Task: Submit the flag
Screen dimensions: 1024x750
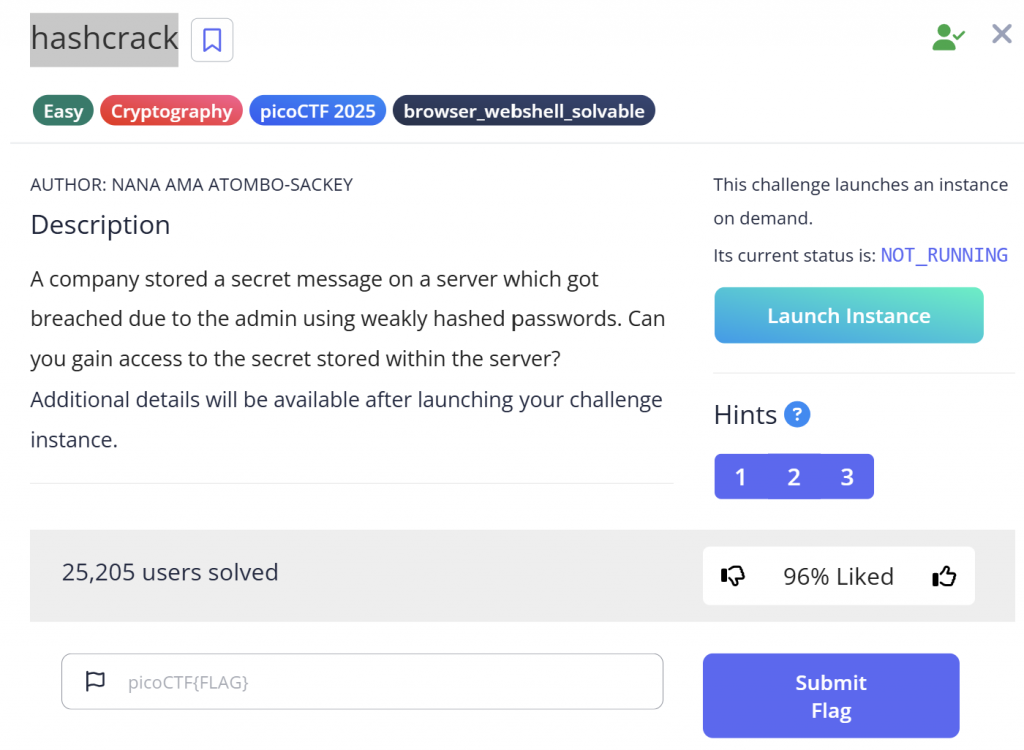Action: (x=831, y=696)
